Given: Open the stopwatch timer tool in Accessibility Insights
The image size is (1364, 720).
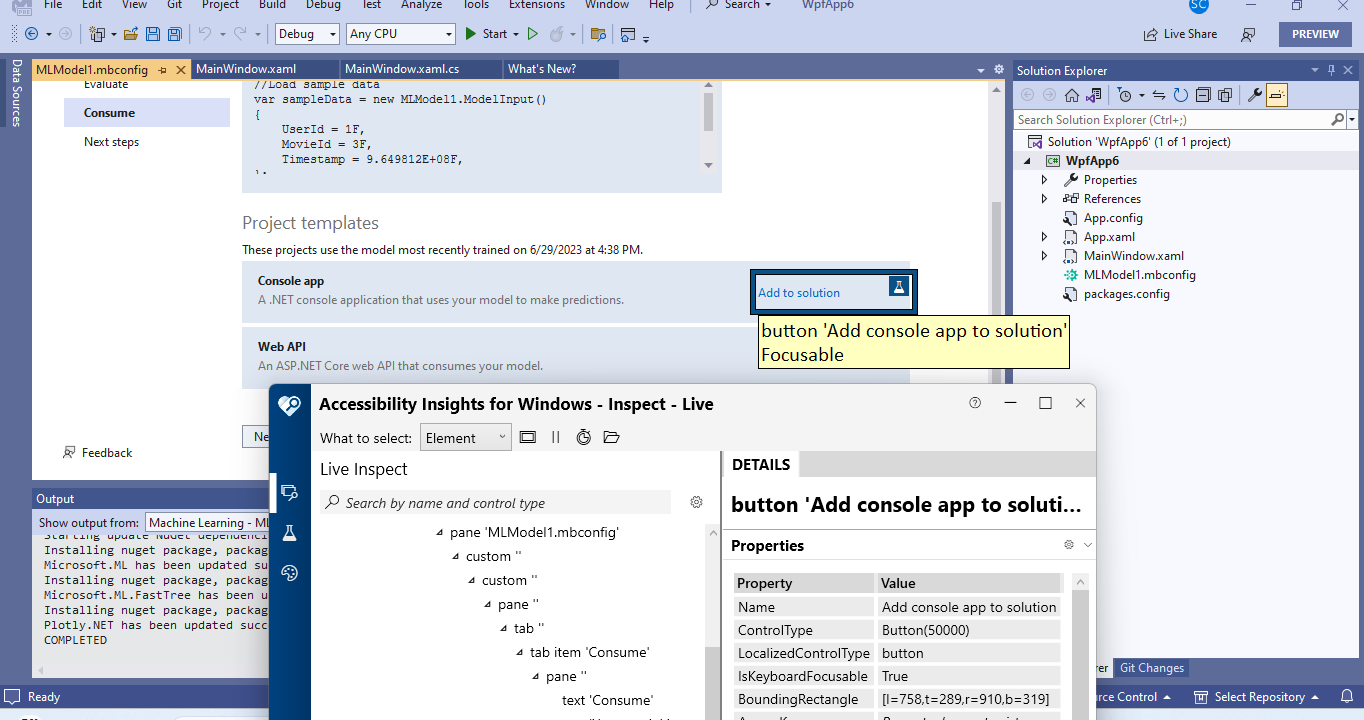Looking at the screenshot, I should [x=583, y=437].
